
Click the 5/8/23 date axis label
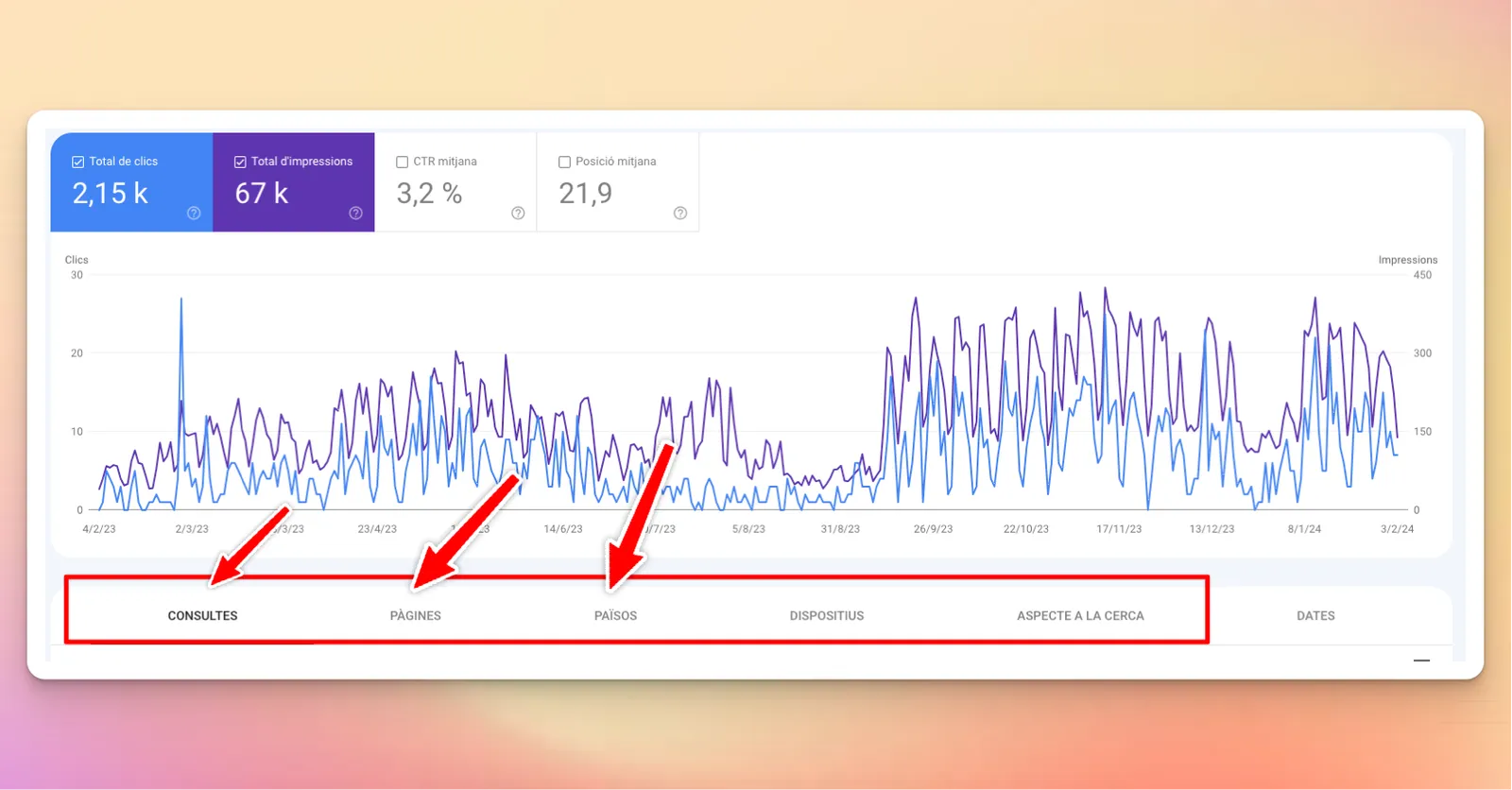click(x=748, y=529)
